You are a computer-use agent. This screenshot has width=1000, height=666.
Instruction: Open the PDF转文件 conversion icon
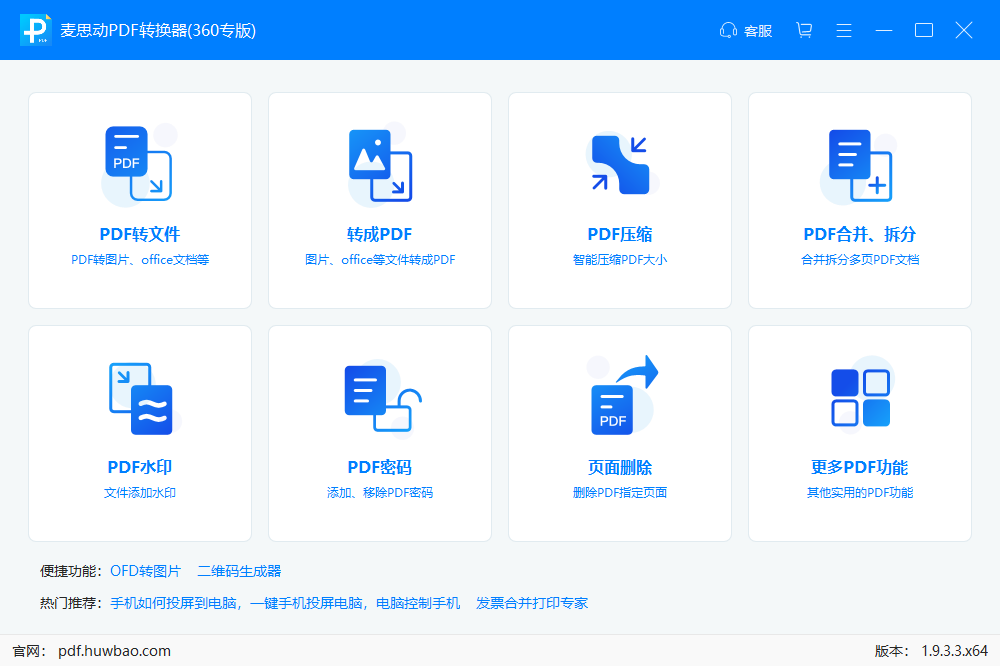click(x=139, y=165)
